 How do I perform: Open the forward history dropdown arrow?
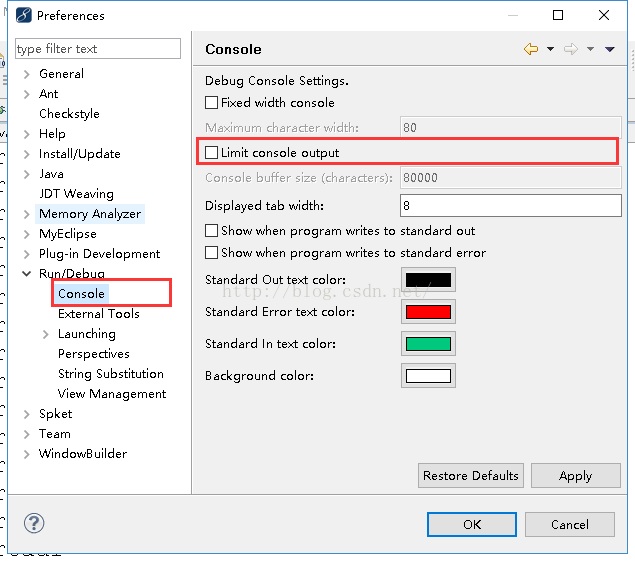pos(590,49)
